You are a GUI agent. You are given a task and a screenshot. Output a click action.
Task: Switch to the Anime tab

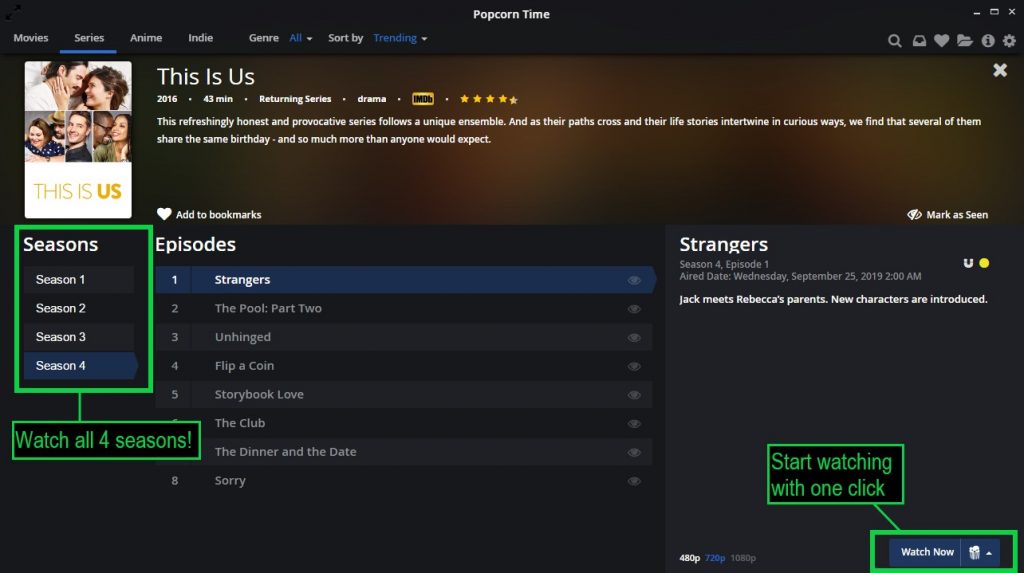tap(146, 38)
